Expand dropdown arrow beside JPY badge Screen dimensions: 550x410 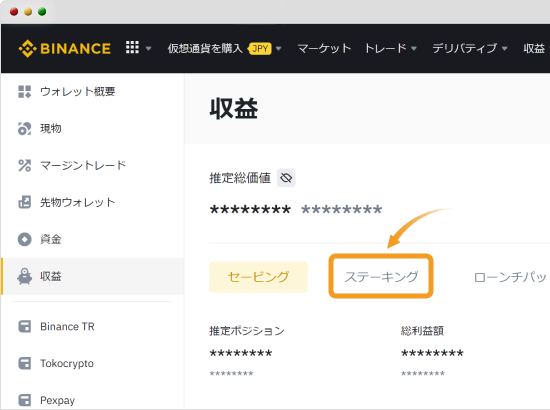pyautogui.click(x=279, y=48)
